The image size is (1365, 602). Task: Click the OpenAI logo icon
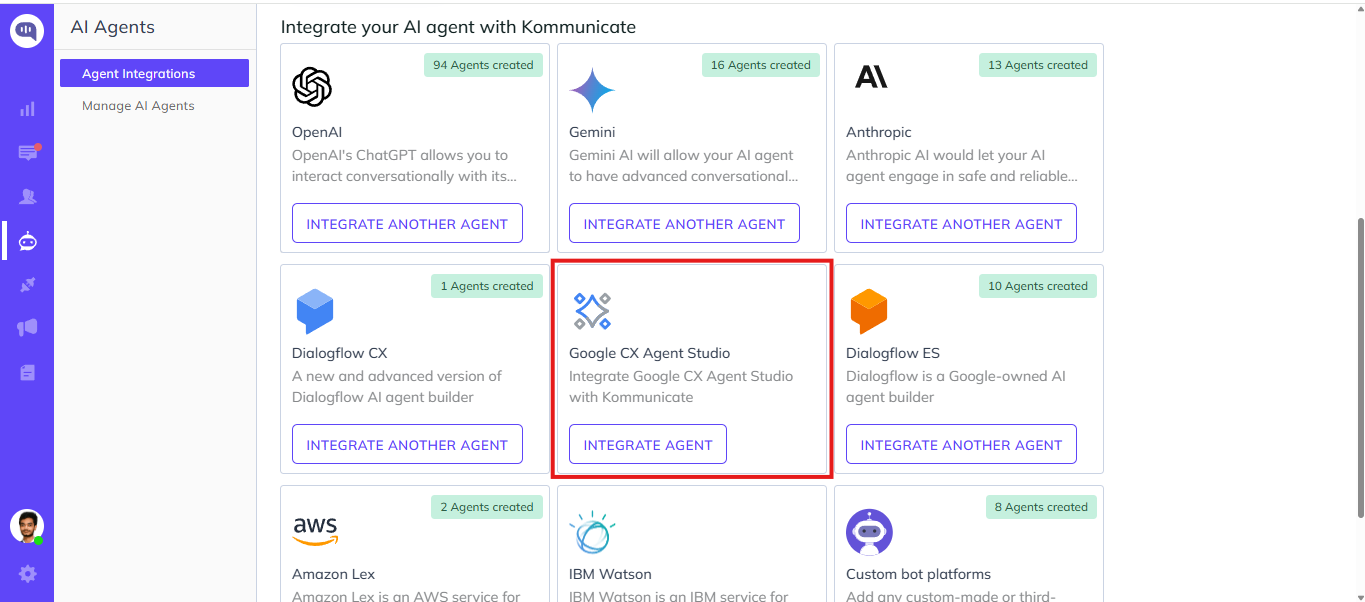click(x=312, y=86)
